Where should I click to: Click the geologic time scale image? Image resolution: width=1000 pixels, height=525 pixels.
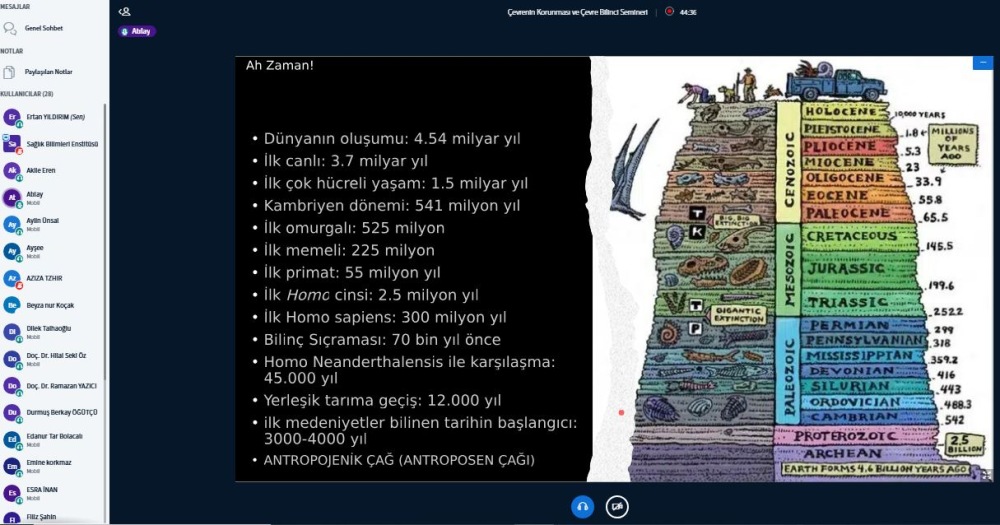tap(794, 269)
